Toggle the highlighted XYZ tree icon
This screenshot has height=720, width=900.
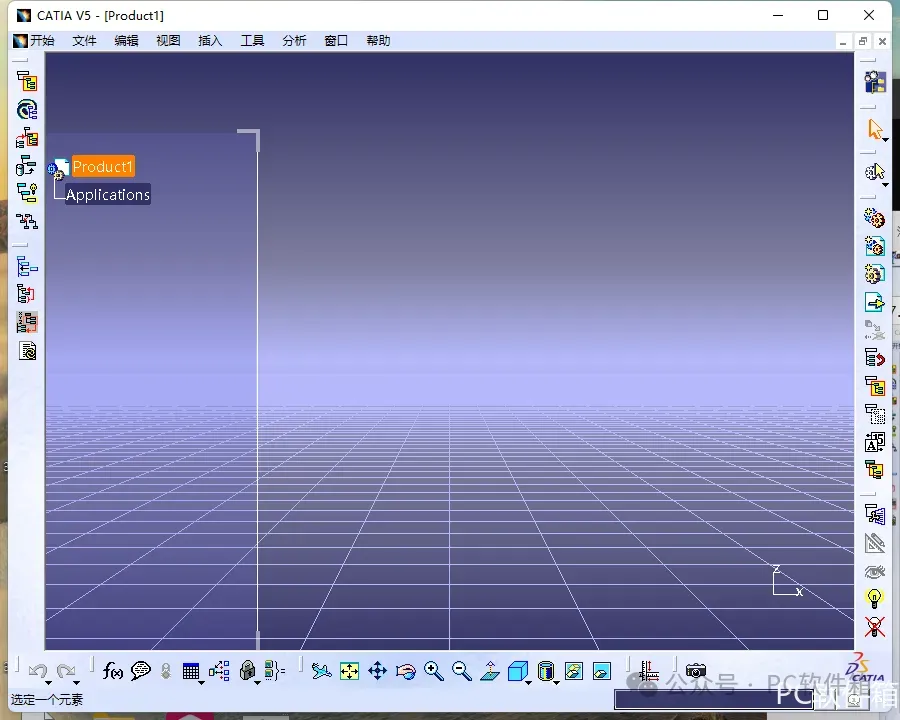tap(27, 322)
